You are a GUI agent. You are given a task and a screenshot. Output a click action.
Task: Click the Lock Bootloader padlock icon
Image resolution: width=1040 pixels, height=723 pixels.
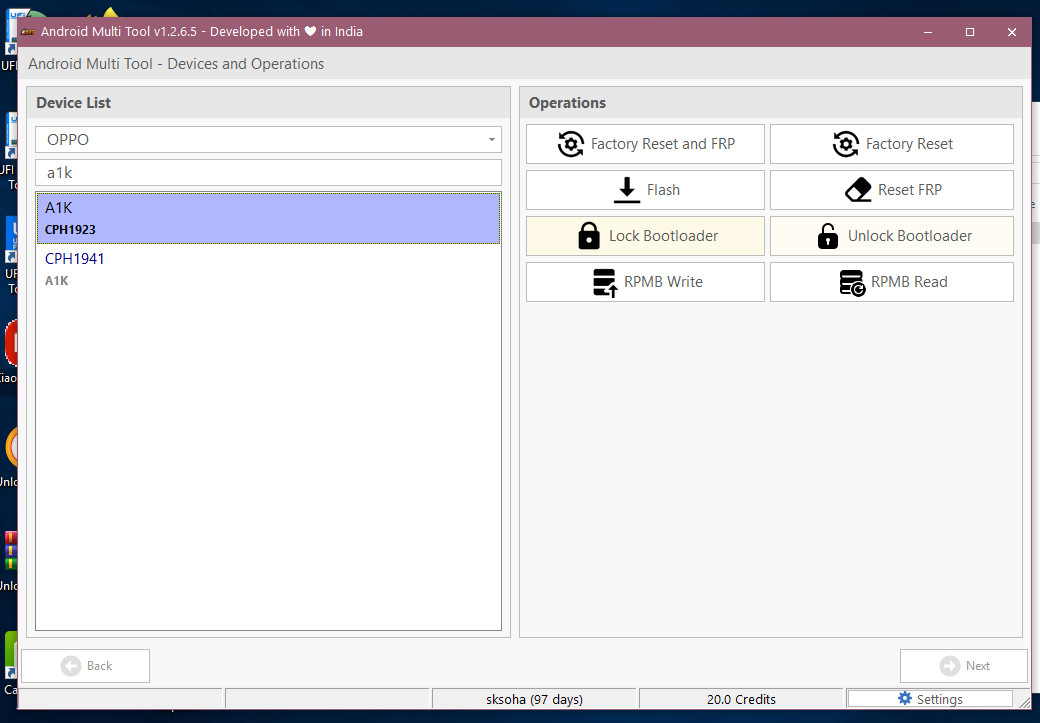point(589,236)
